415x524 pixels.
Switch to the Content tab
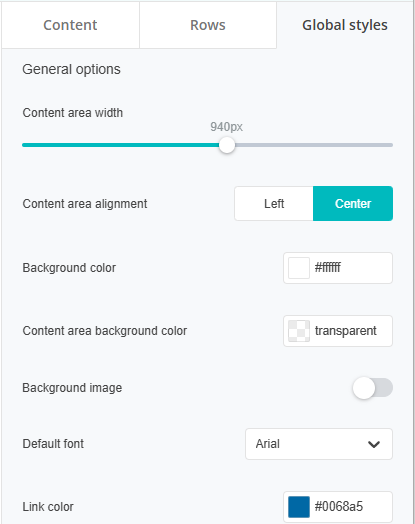click(x=70, y=25)
